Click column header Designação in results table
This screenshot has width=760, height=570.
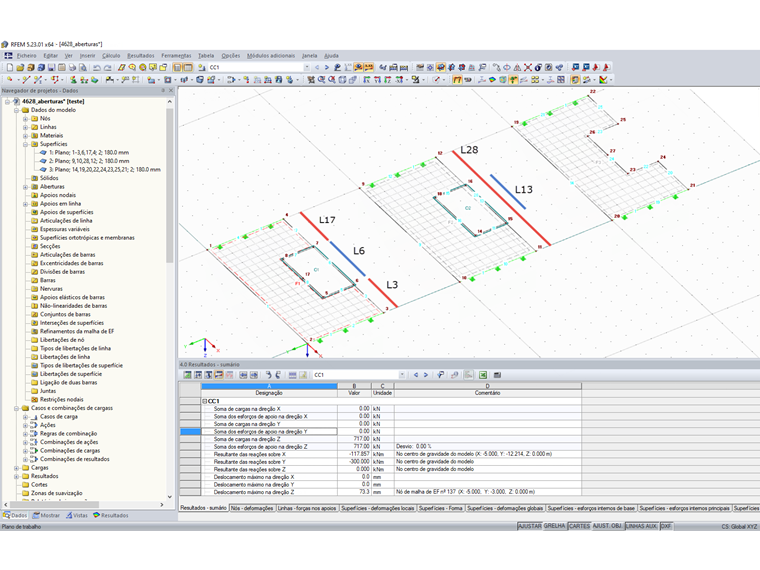(269, 393)
